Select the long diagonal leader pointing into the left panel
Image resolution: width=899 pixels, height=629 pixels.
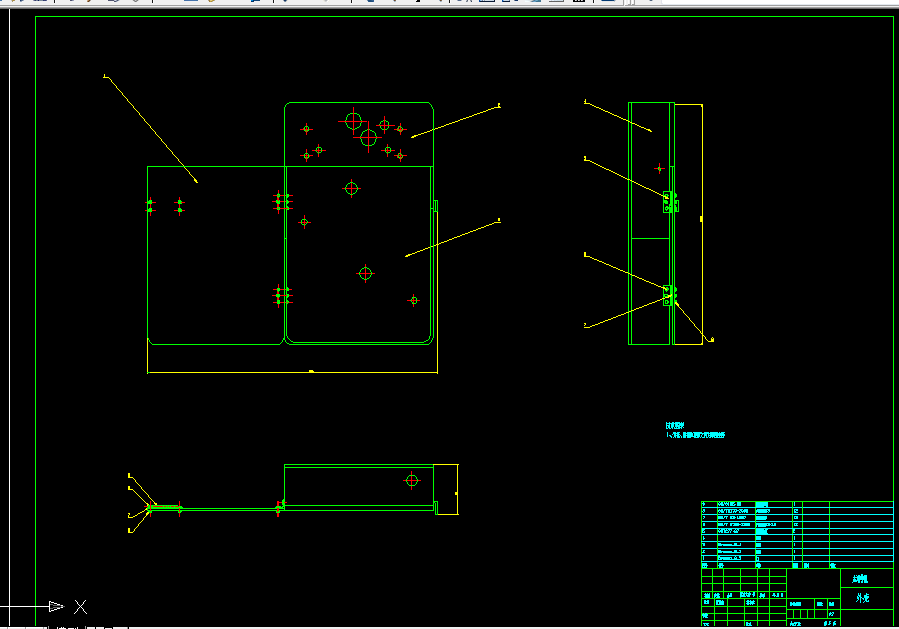click(x=151, y=129)
